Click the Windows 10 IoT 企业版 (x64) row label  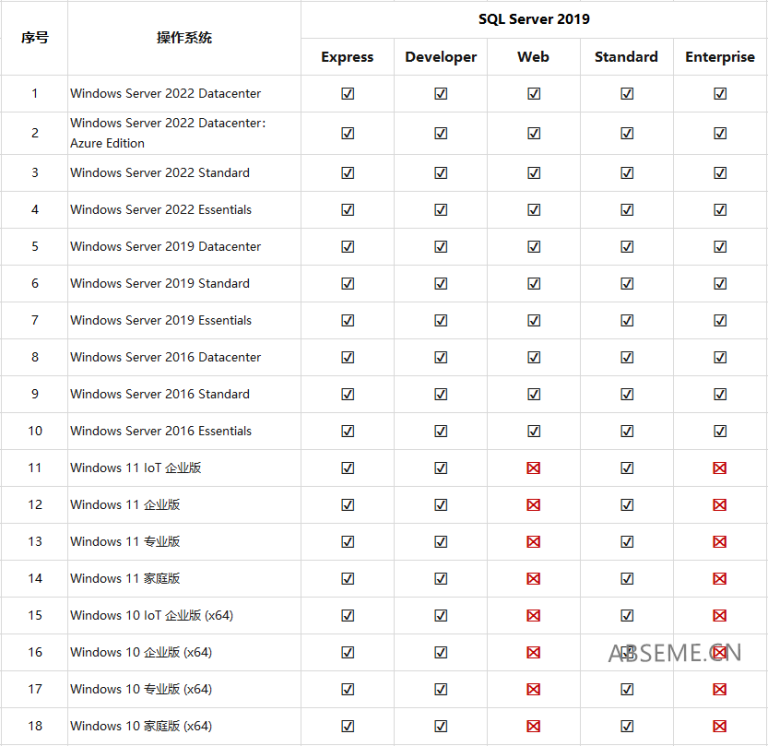click(x=151, y=616)
